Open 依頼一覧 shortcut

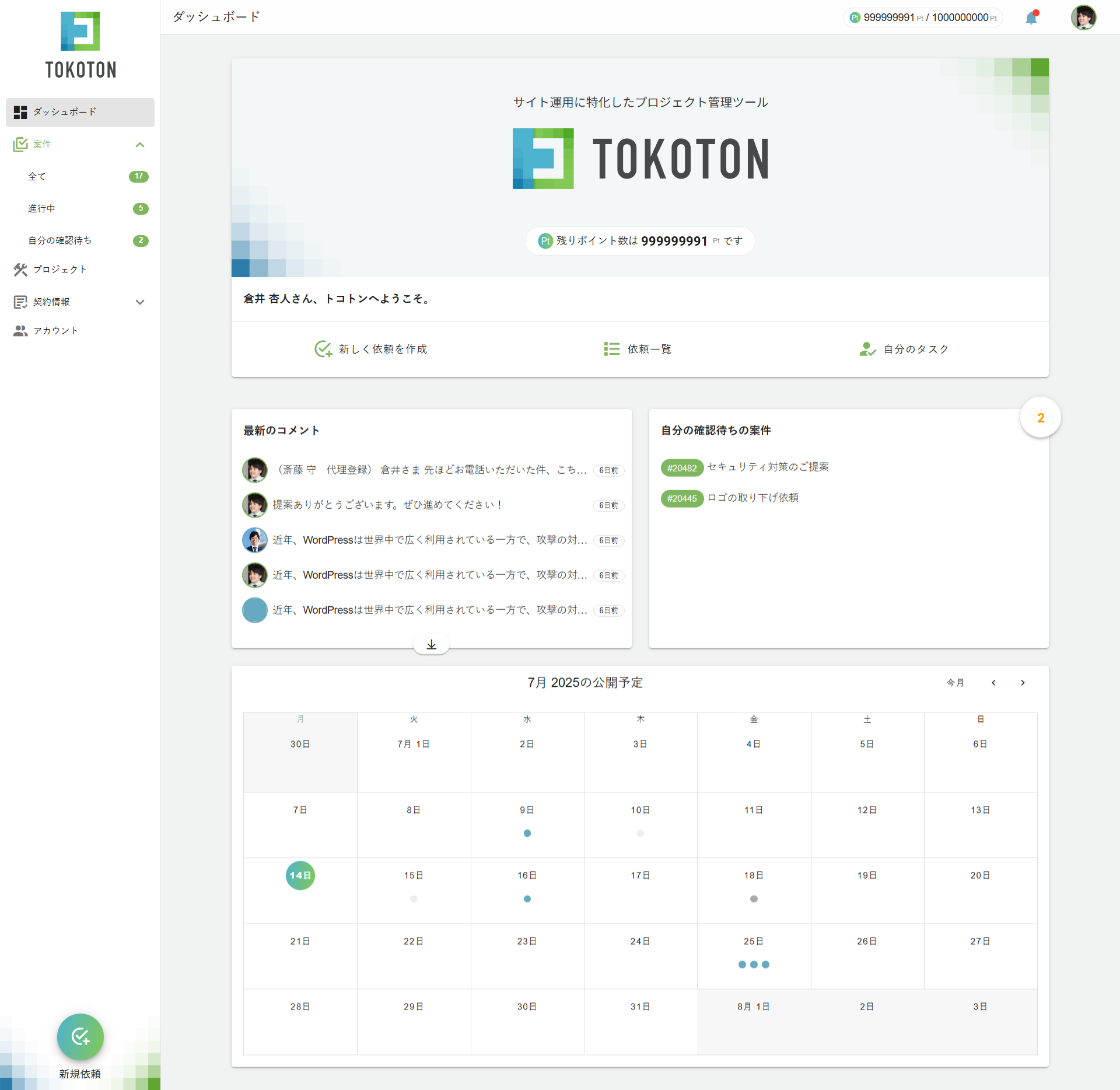coord(638,349)
